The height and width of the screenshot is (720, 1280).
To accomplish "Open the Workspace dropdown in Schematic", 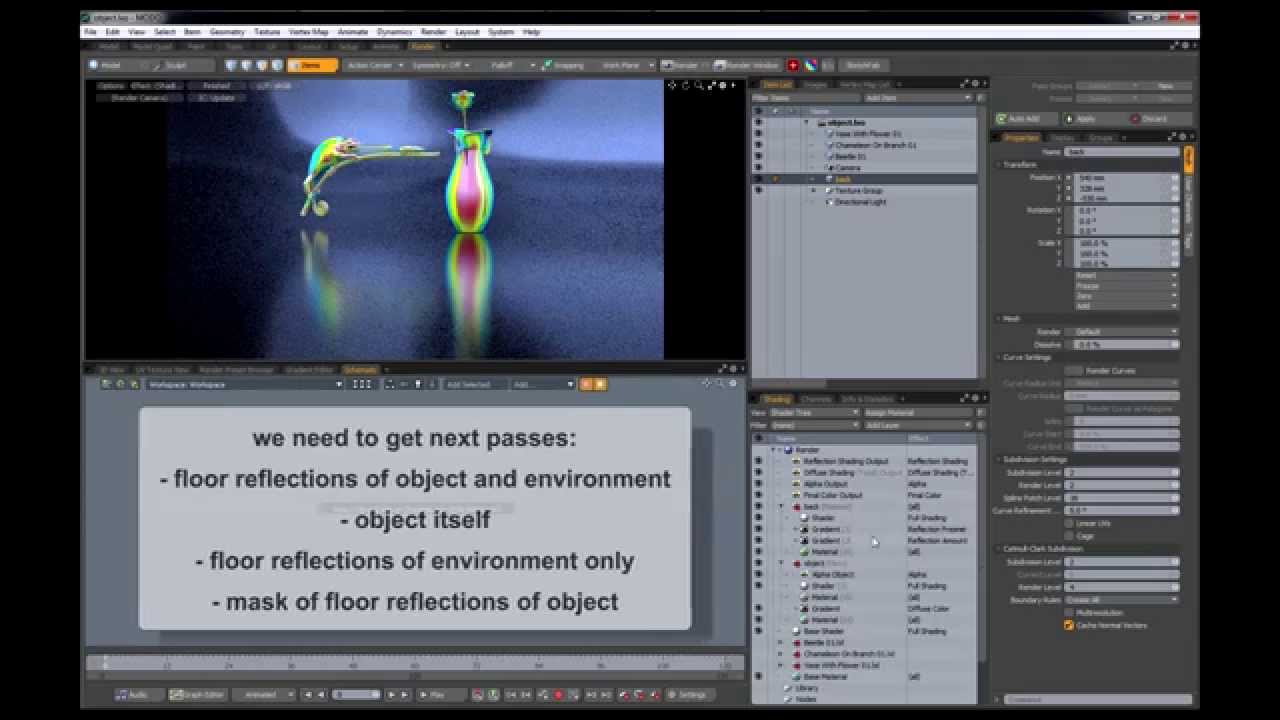I will click(x=244, y=384).
